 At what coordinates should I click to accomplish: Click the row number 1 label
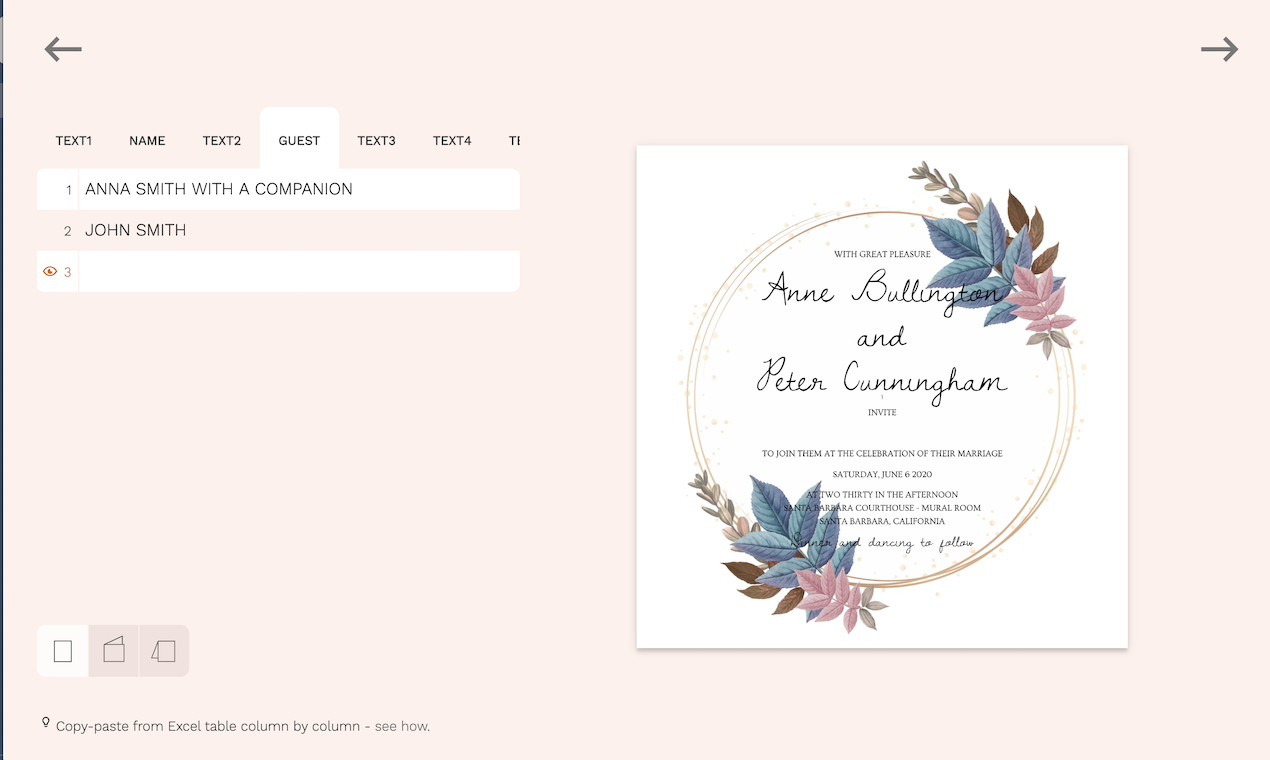tap(67, 189)
